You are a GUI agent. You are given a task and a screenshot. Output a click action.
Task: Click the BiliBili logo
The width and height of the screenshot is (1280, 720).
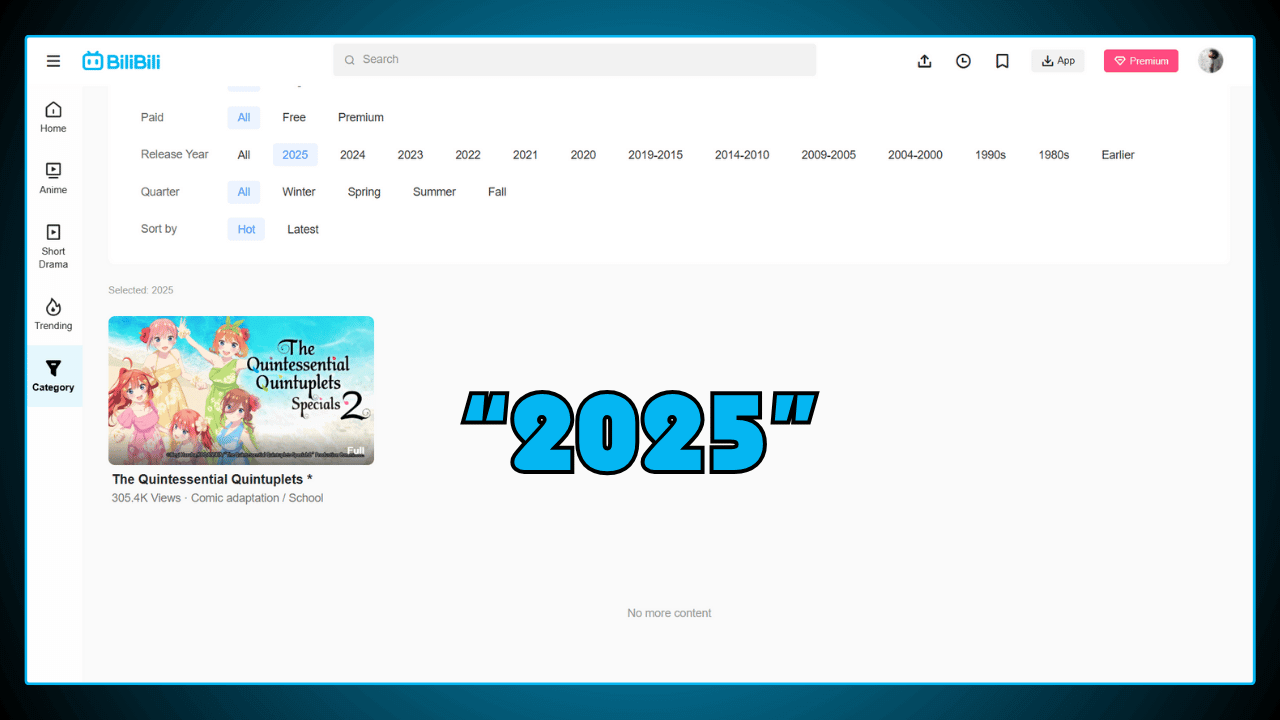tap(121, 61)
